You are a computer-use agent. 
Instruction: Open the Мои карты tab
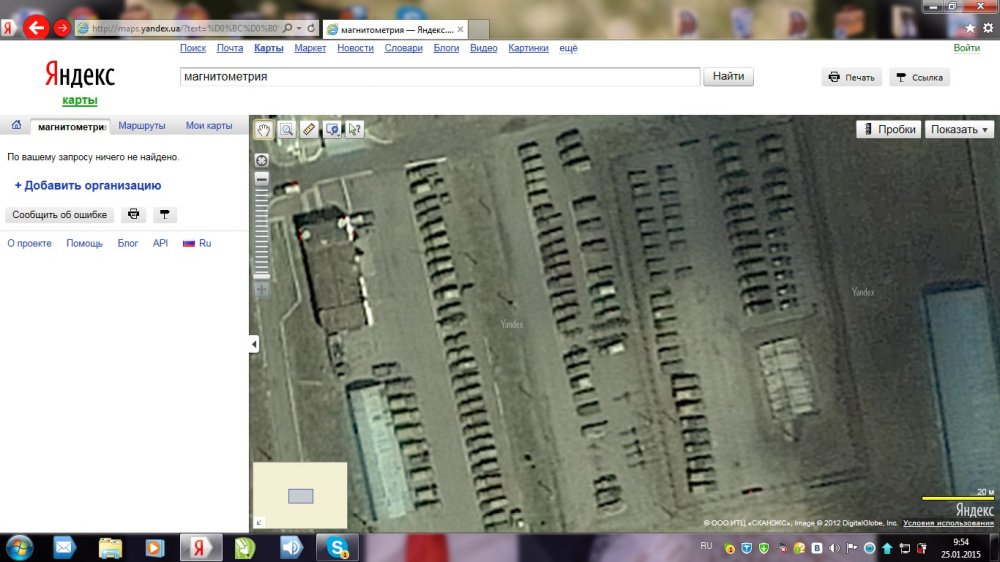point(209,126)
